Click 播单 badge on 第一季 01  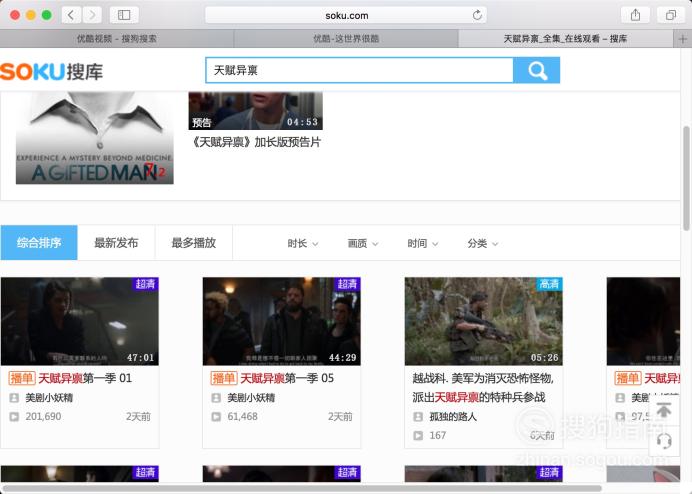tap(22, 378)
